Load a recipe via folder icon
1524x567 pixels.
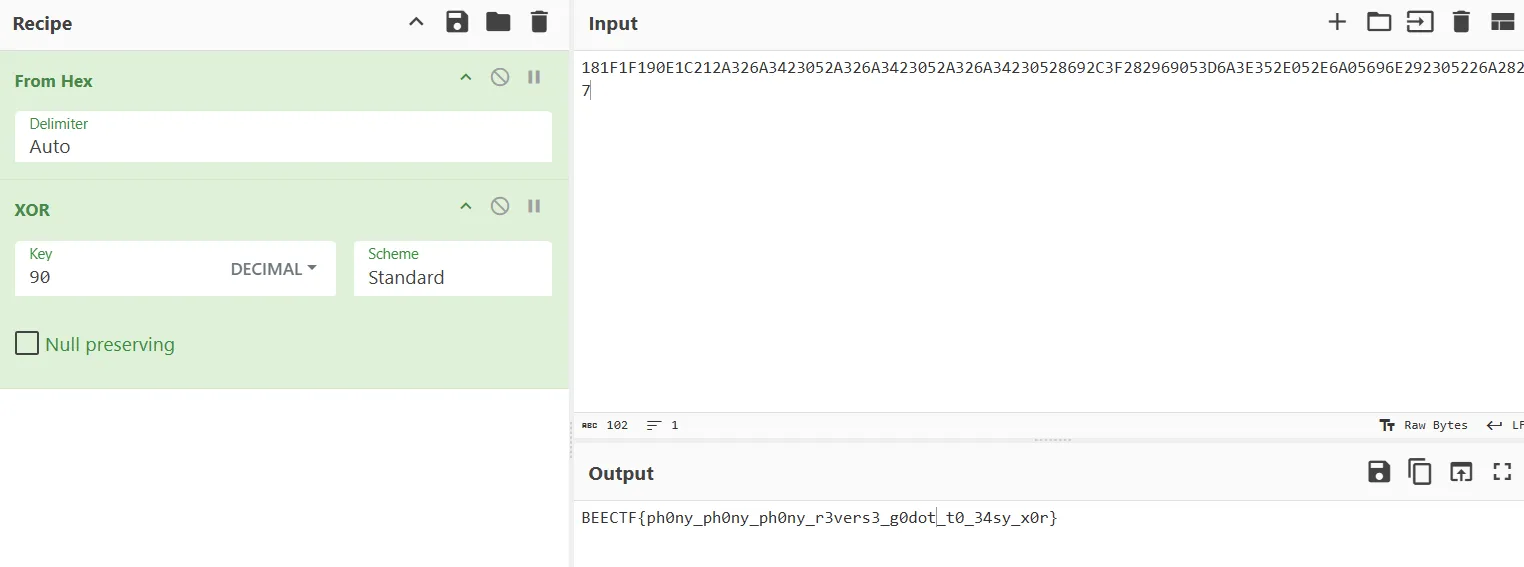[498, 22]
